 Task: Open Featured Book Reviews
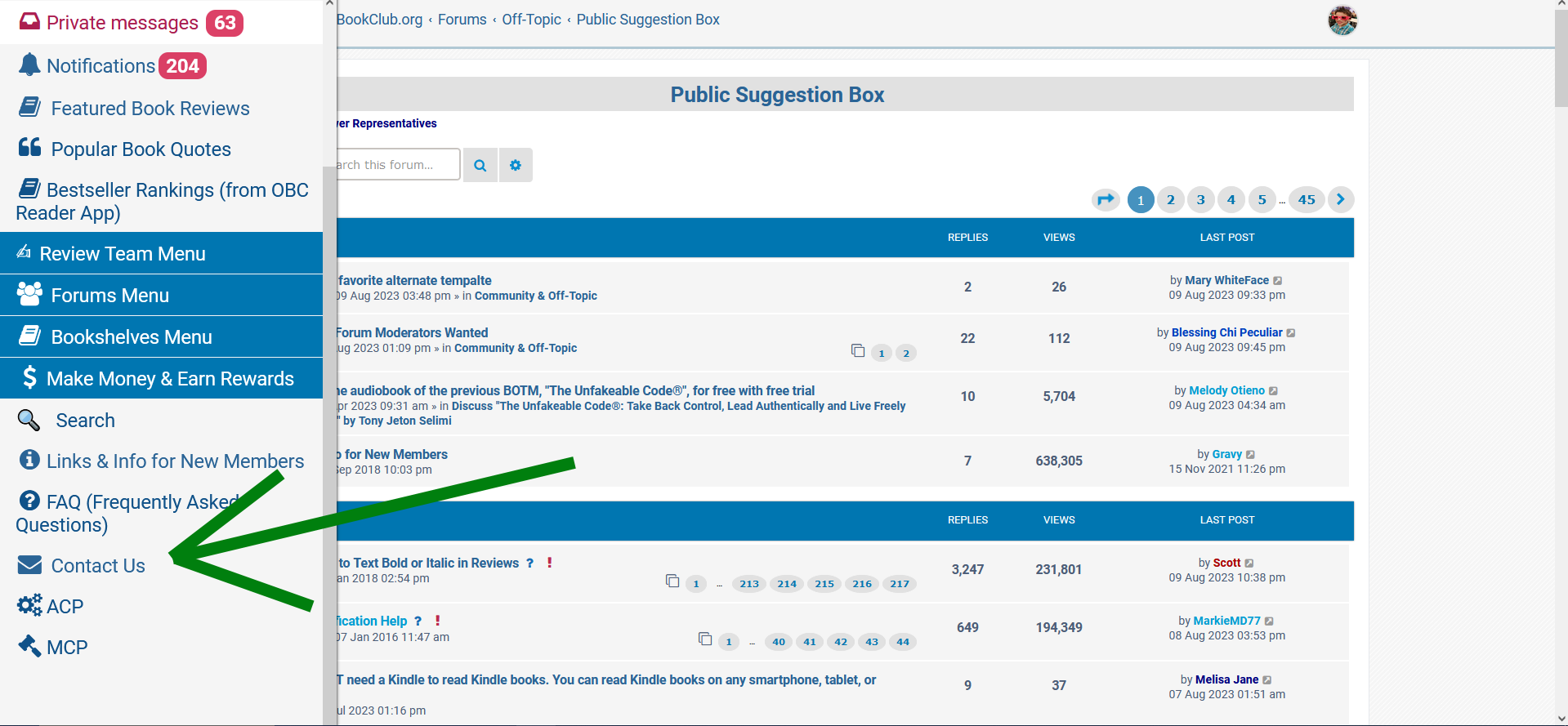150,108
